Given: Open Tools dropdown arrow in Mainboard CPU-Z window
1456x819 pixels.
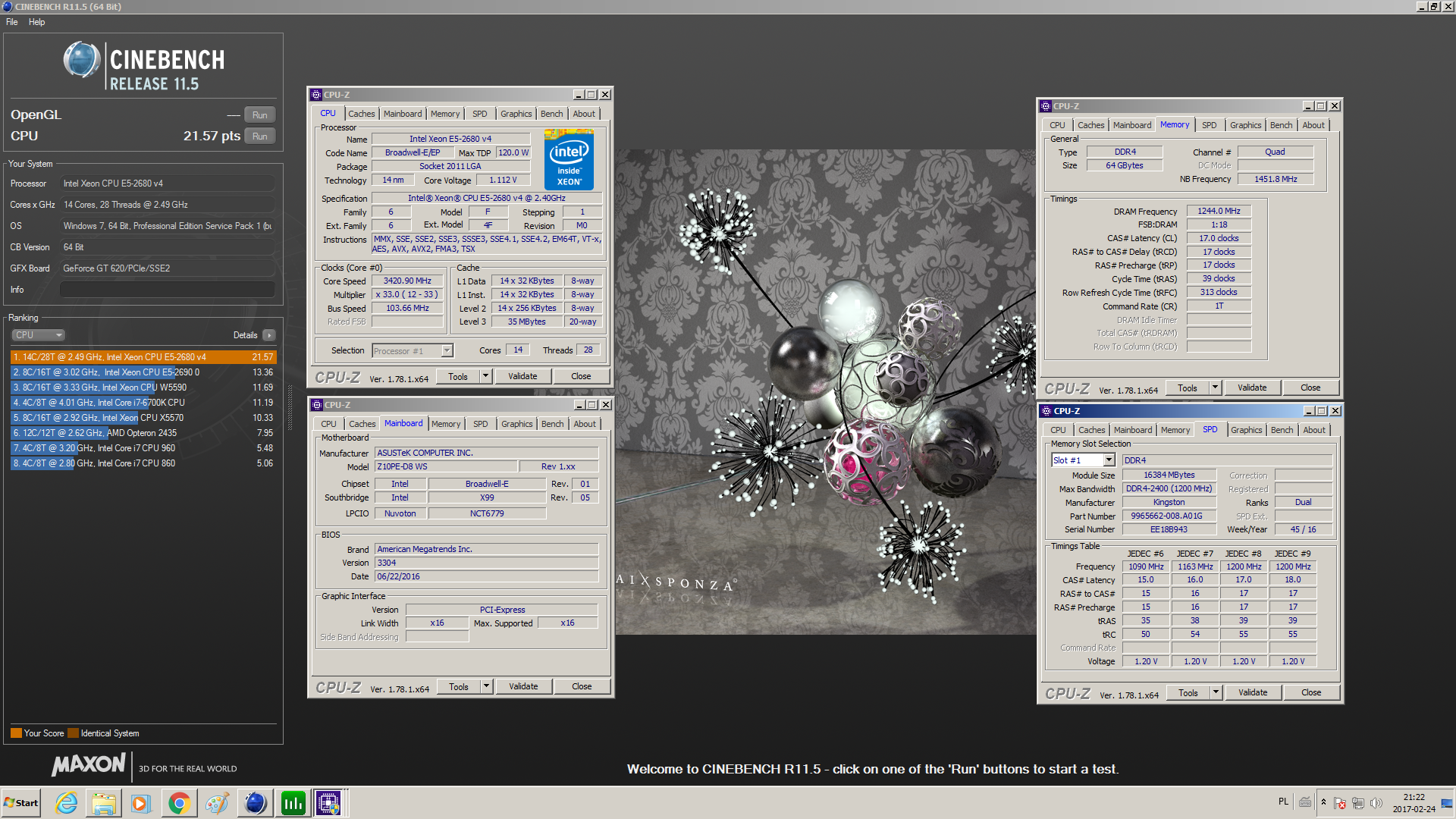Looking at the screenshot, I should [487, 687].
